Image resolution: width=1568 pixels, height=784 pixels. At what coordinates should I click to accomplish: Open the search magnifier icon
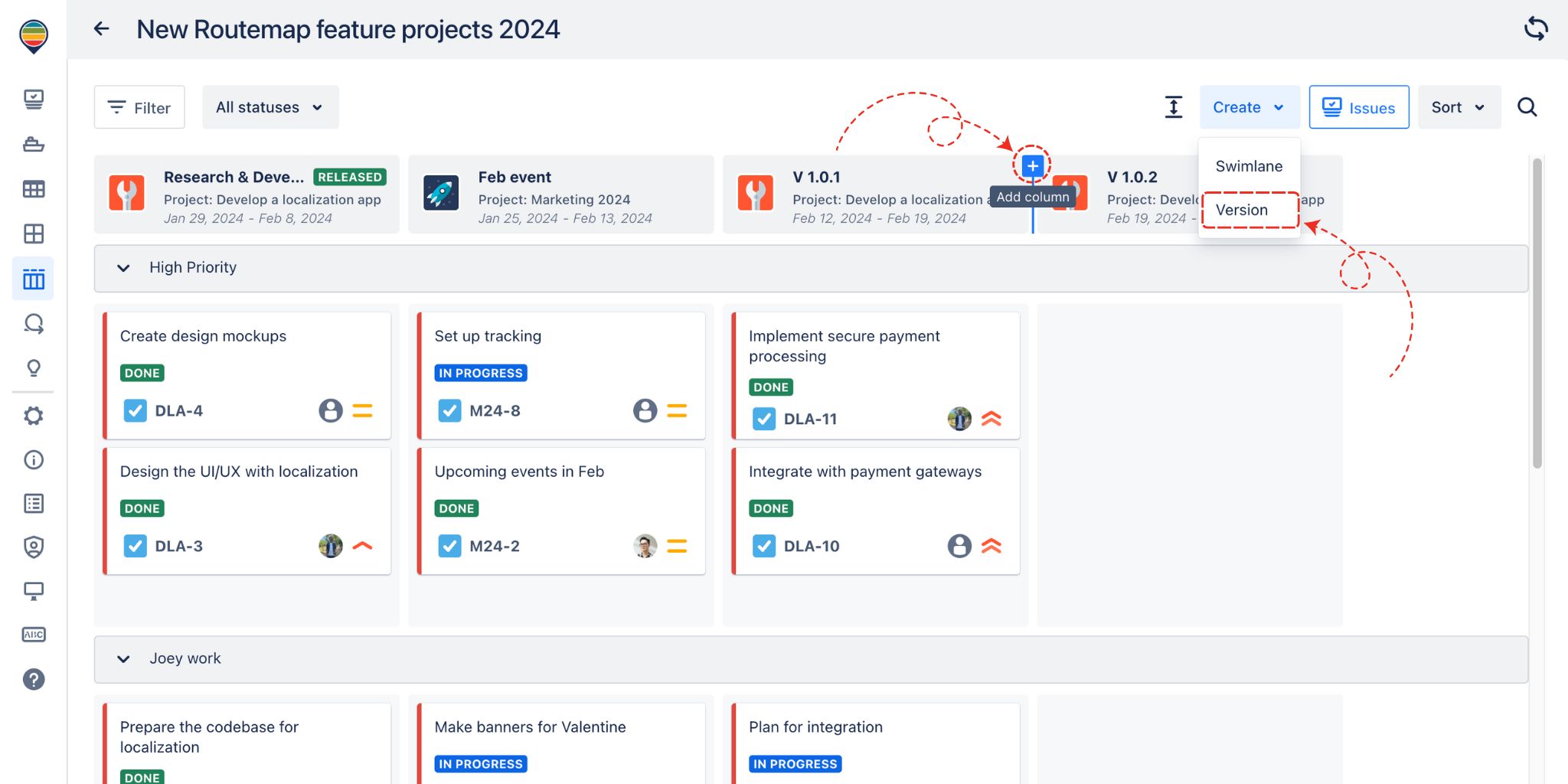[x=1527, y=107]
